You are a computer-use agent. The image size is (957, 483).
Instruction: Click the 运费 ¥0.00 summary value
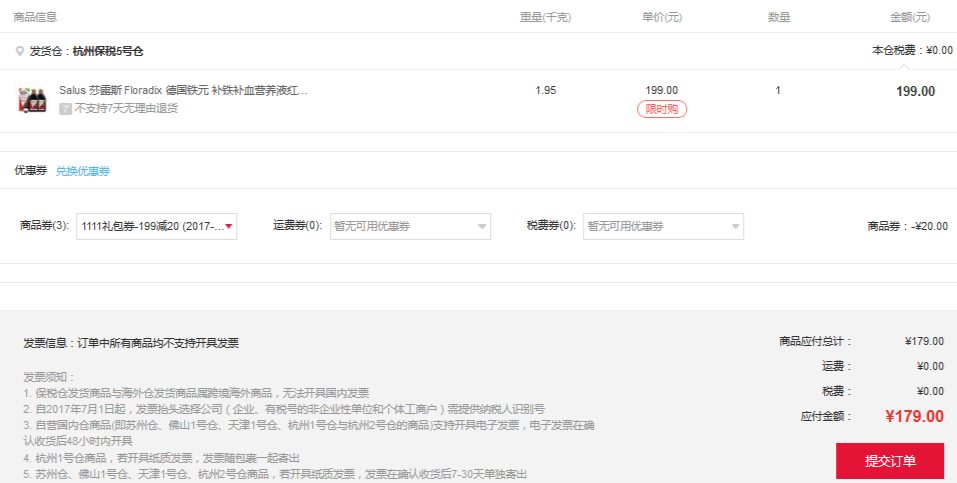pos(930,366)
